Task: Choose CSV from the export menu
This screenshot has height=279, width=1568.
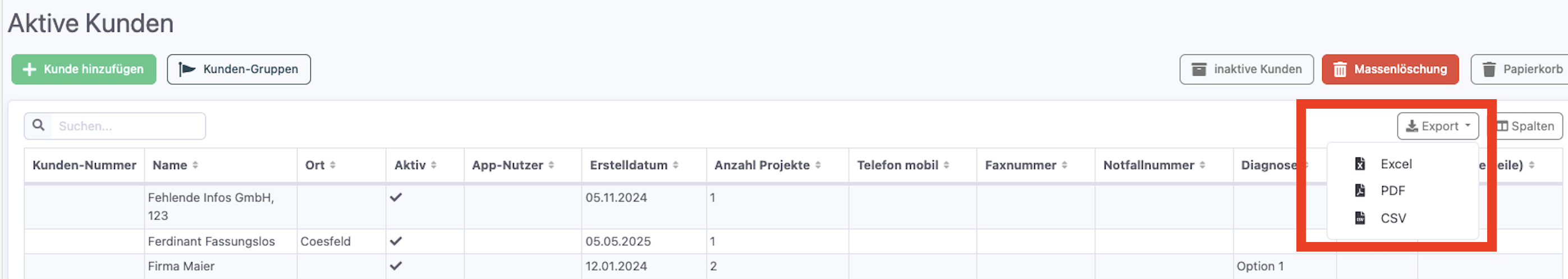Action: pos(1393,218)
